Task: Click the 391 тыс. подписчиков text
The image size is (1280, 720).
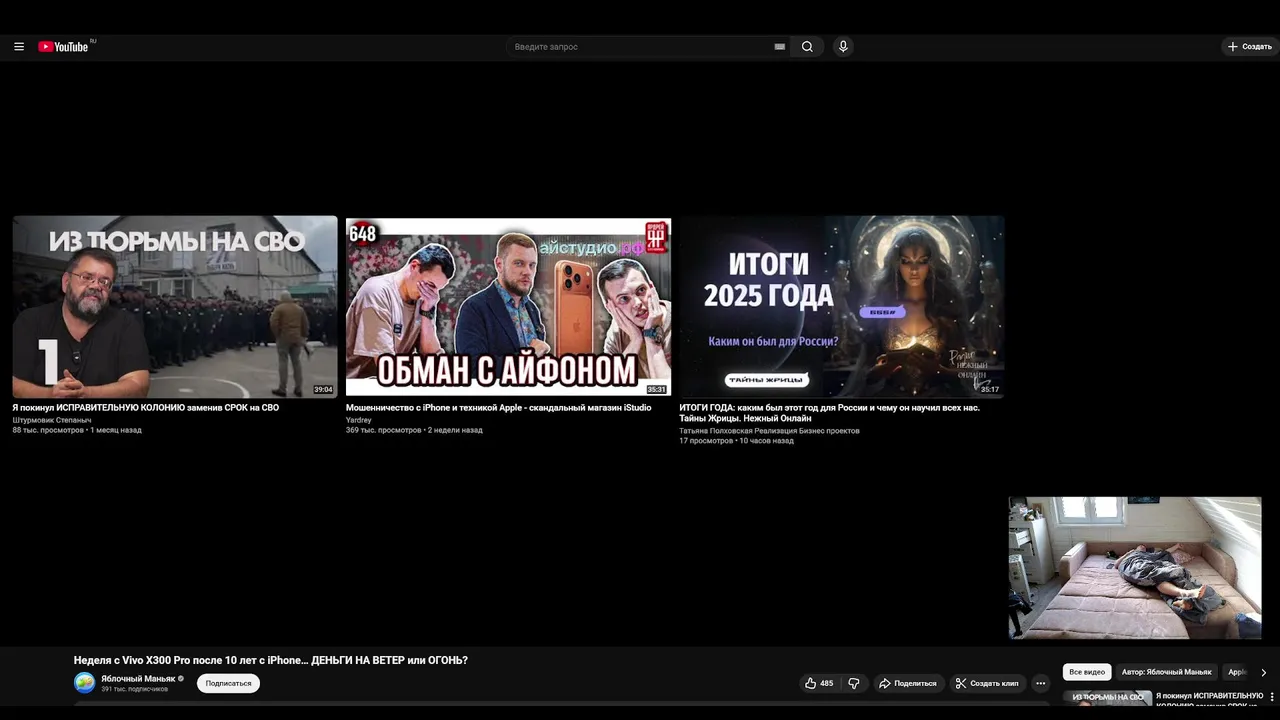Action: (134, 689)
